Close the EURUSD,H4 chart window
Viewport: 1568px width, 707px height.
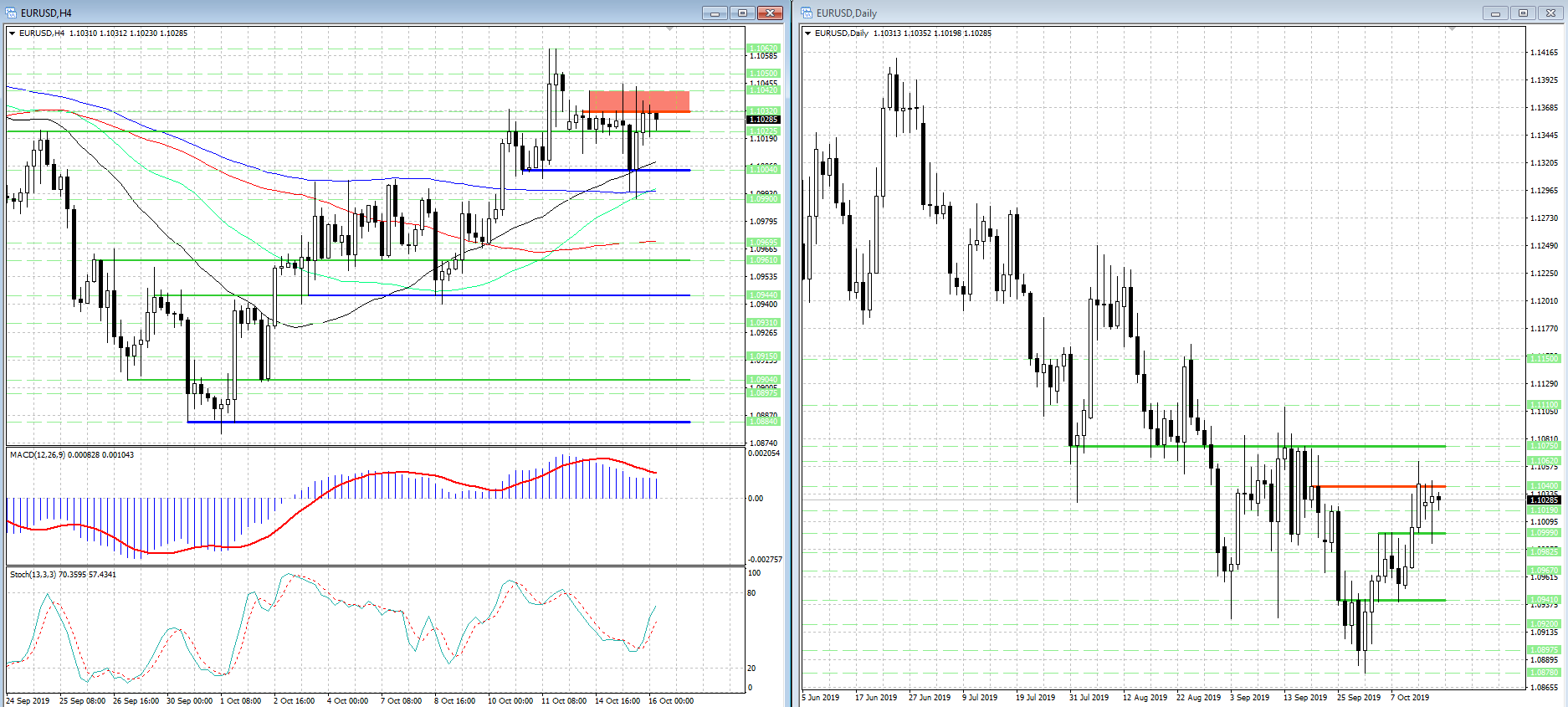pyautogui.click(x=770, y=13)
